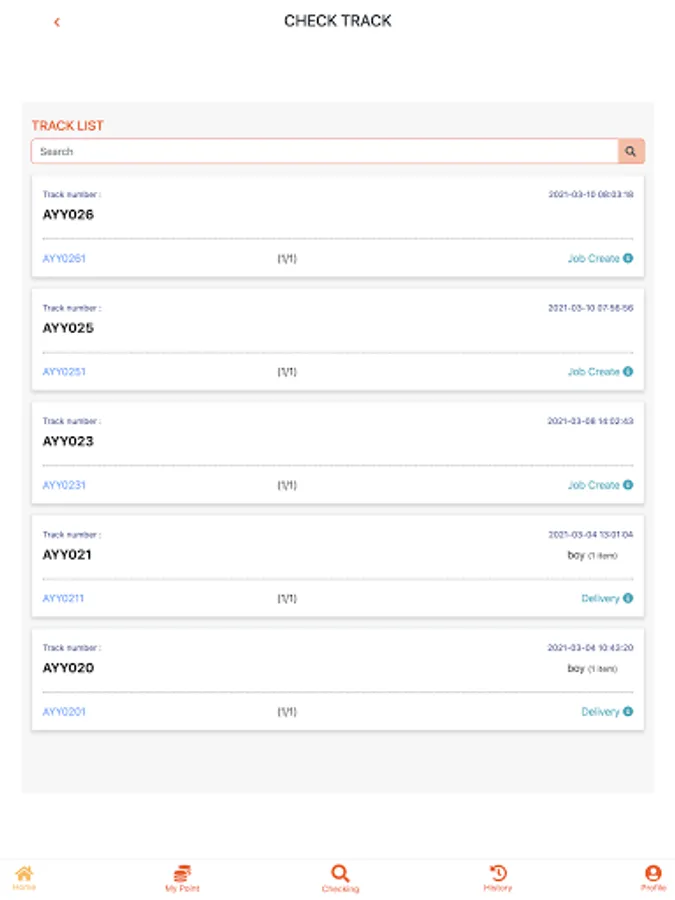This screenshot has width=675, height=900.
Task: Go to the Profile tab
Action: pos(653,878)
